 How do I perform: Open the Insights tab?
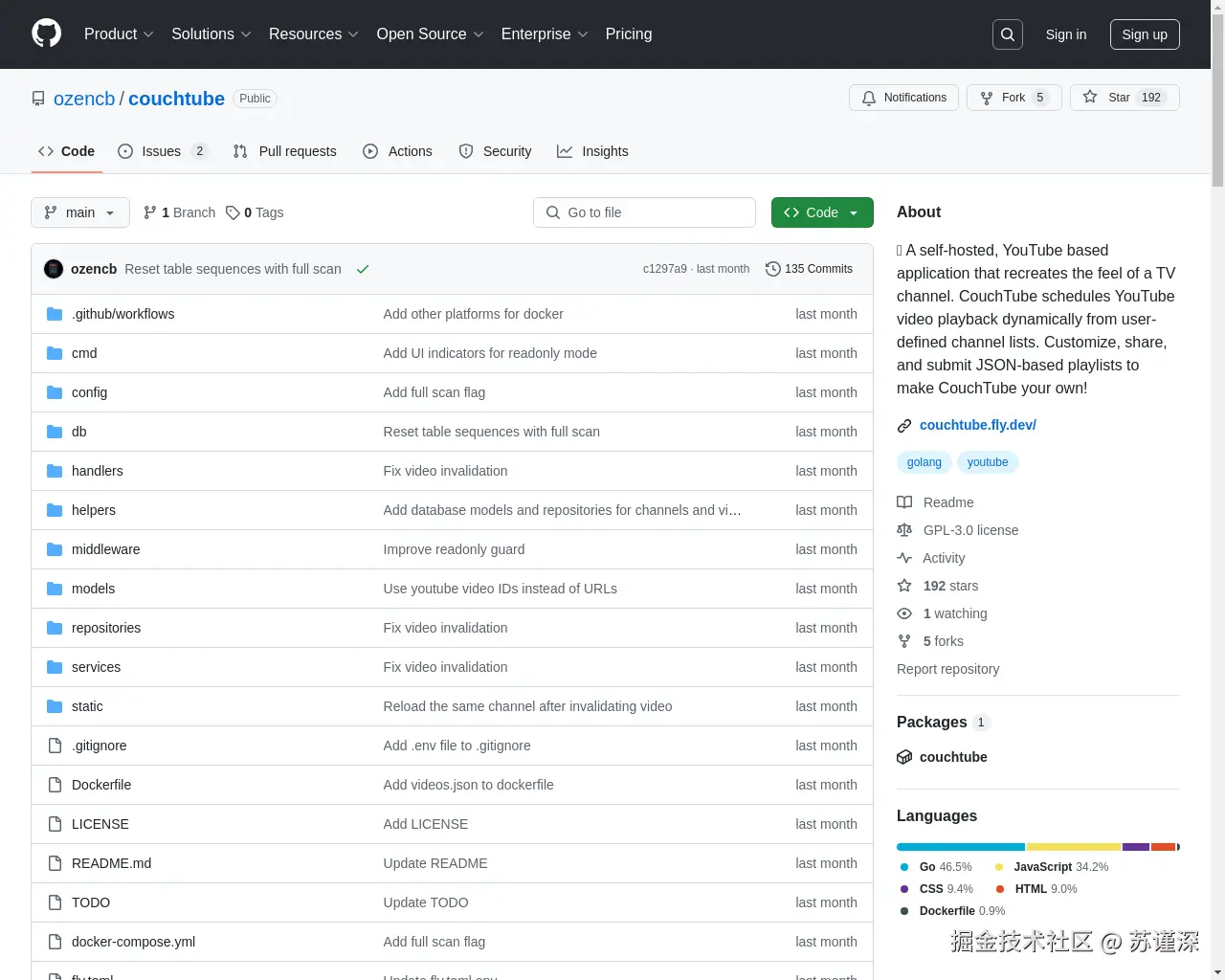pos(593,151)
